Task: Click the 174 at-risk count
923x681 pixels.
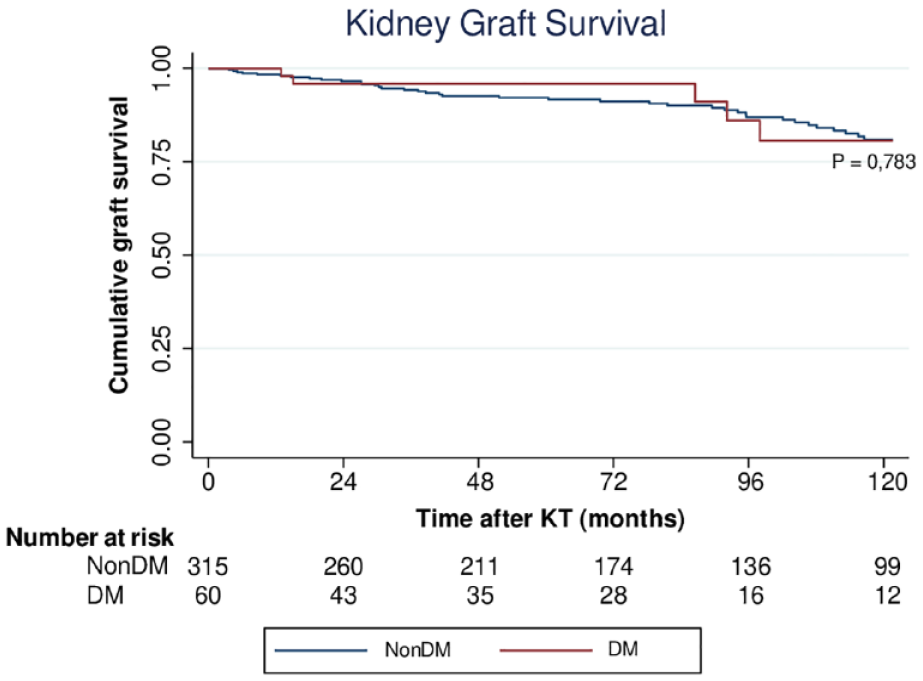Action: pyautogui.click(x=614, y=567)
